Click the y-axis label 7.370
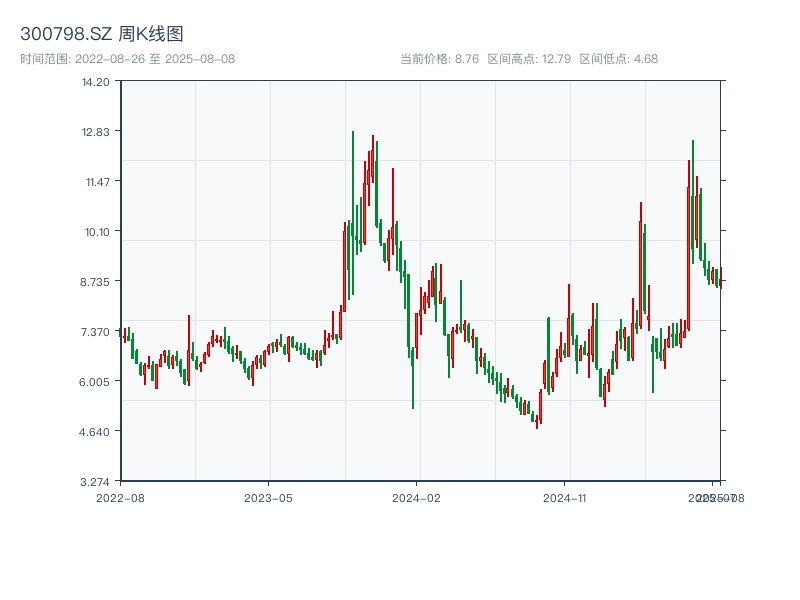The image size is (800, 600). tap(95, 332)
